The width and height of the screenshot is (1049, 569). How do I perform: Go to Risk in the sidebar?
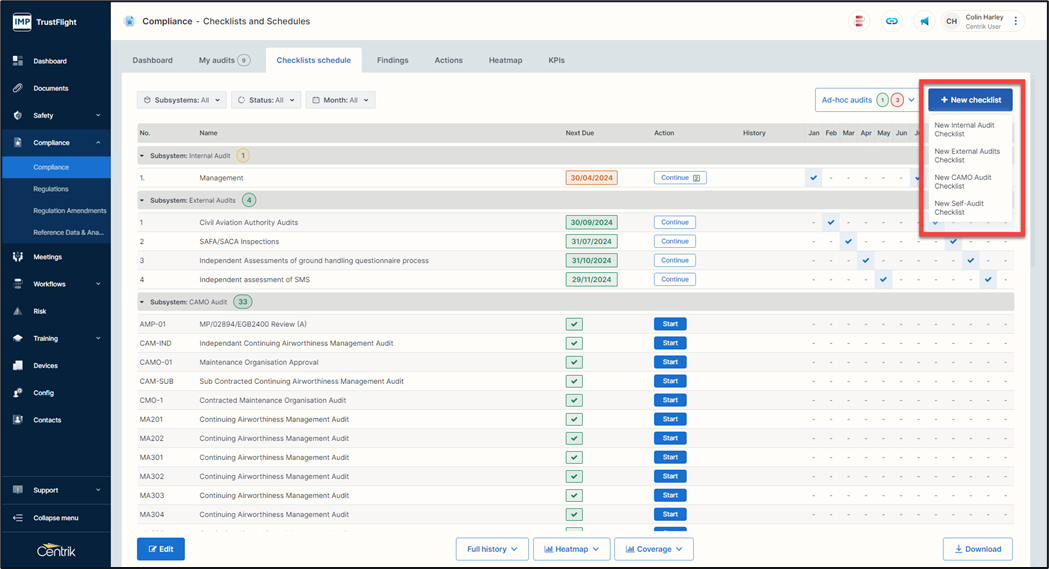(40, 311)
